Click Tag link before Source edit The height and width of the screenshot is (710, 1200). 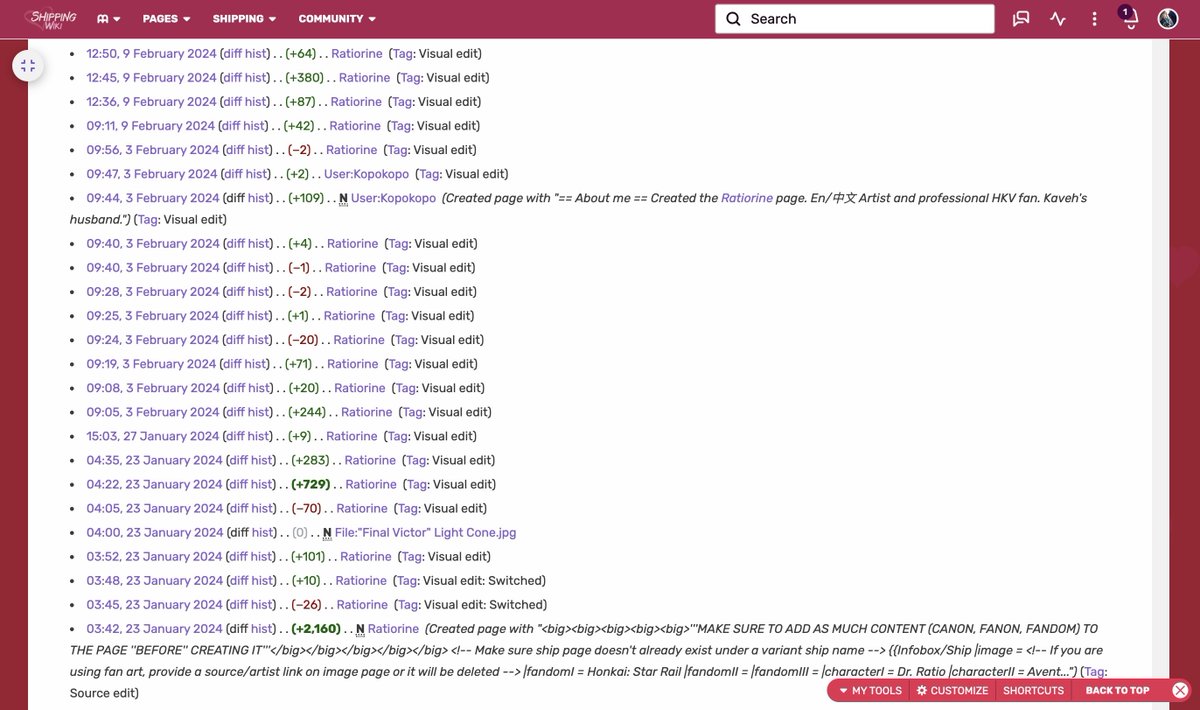coord(1095,672)
